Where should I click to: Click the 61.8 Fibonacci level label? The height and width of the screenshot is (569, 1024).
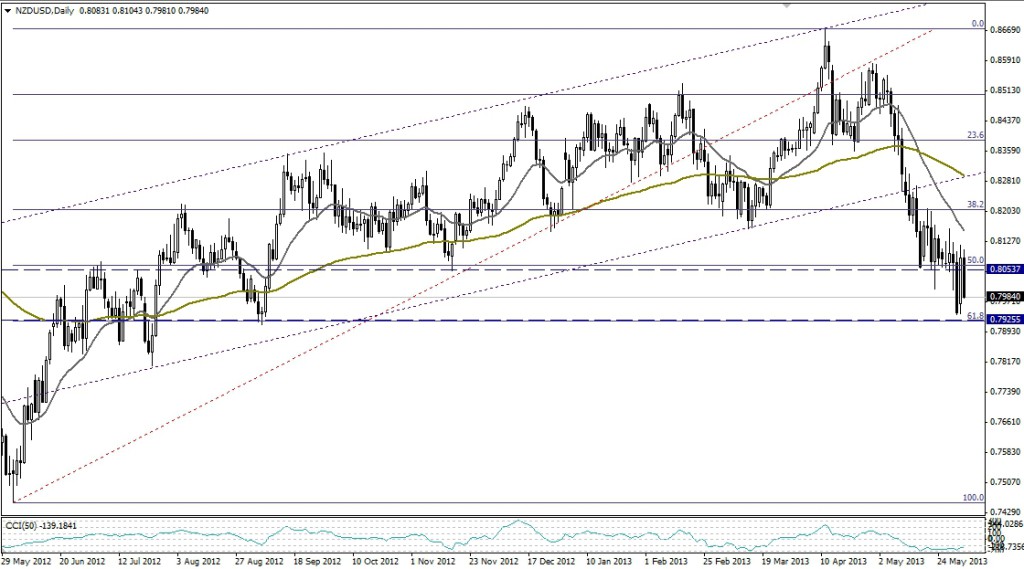tap(966, 315)
